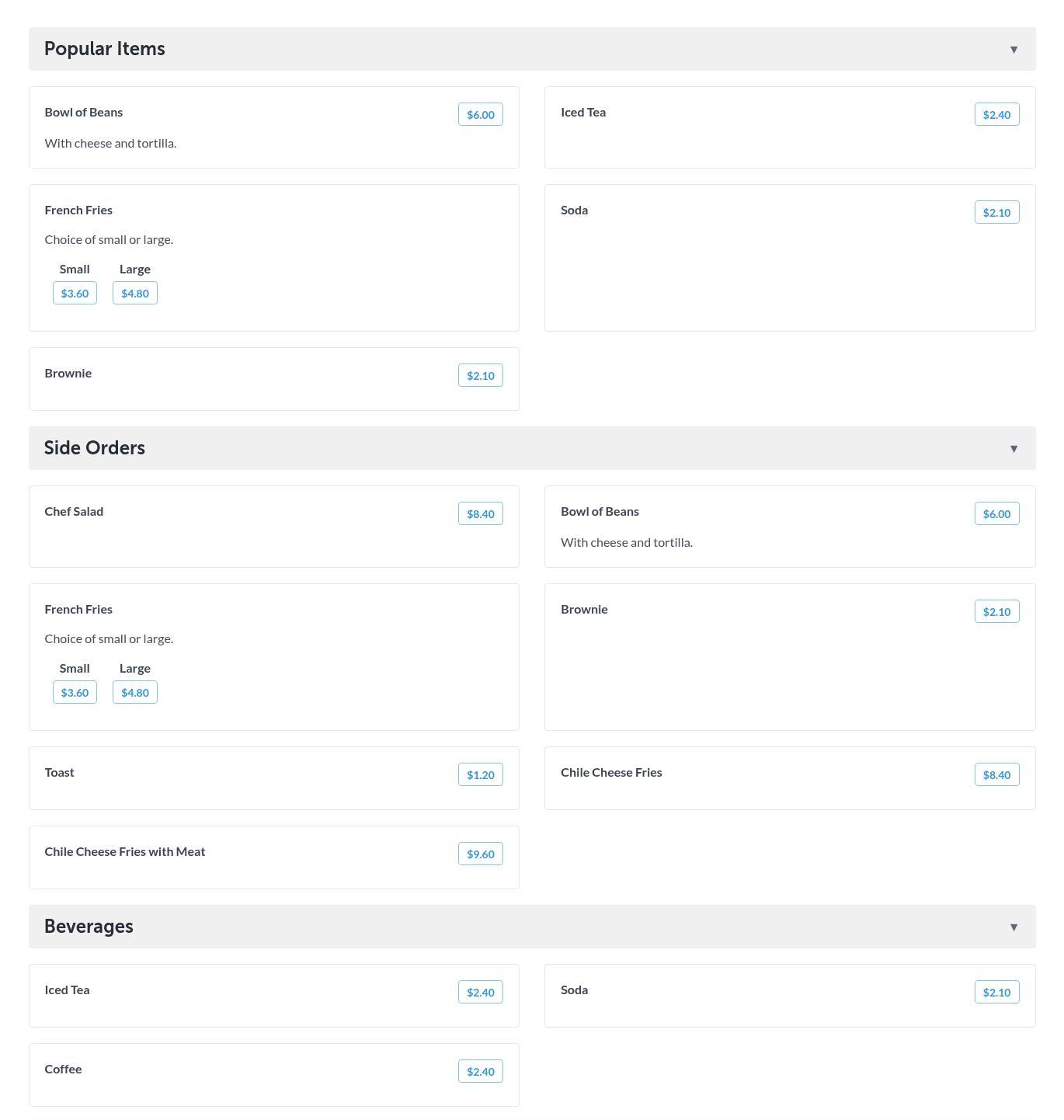Add Chile Cheese Fries $8.40
The width and height of the screenshot is (1064, 1120).
(996, 775)
